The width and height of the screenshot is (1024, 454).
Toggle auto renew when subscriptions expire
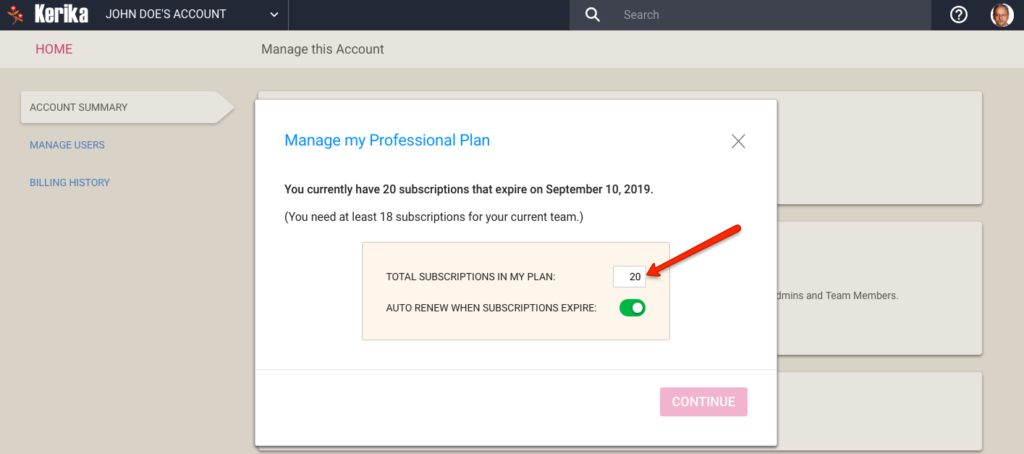[632, 308]
